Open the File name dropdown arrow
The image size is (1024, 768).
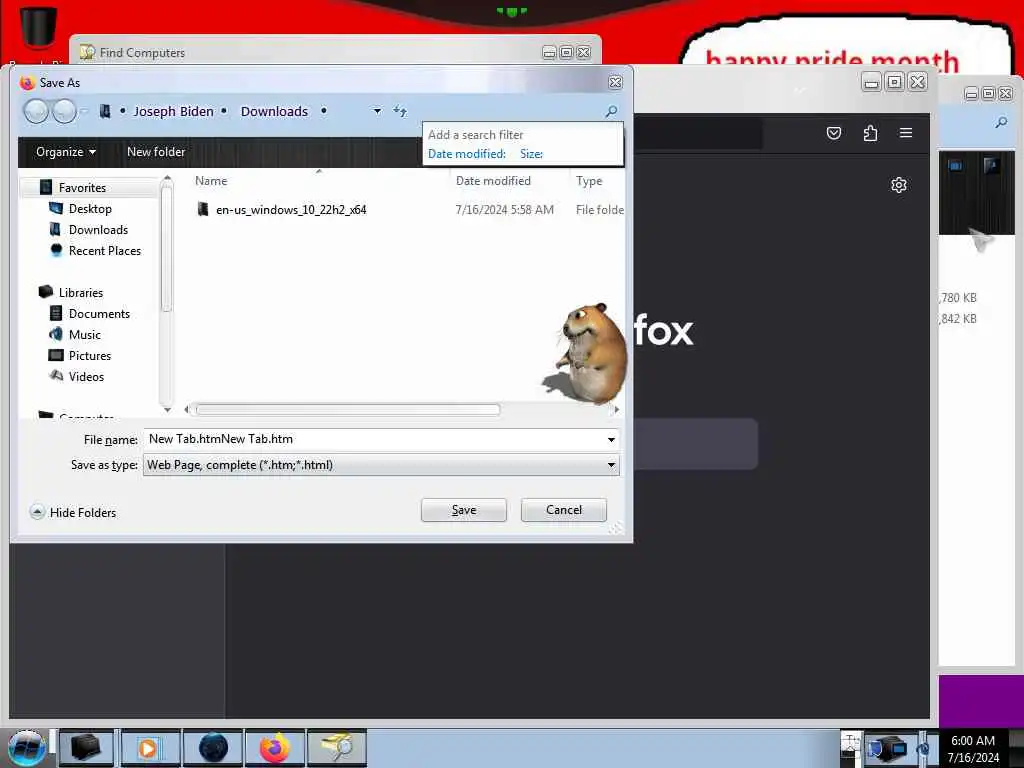(611, 440)
